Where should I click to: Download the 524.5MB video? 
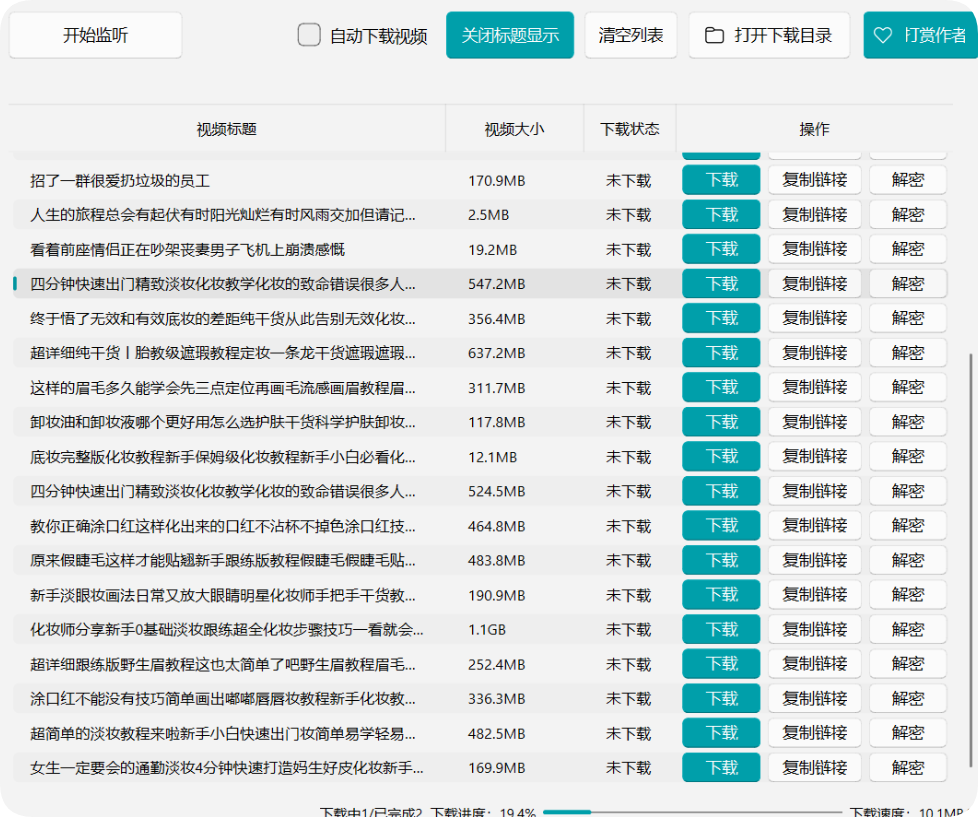point(721,491)
